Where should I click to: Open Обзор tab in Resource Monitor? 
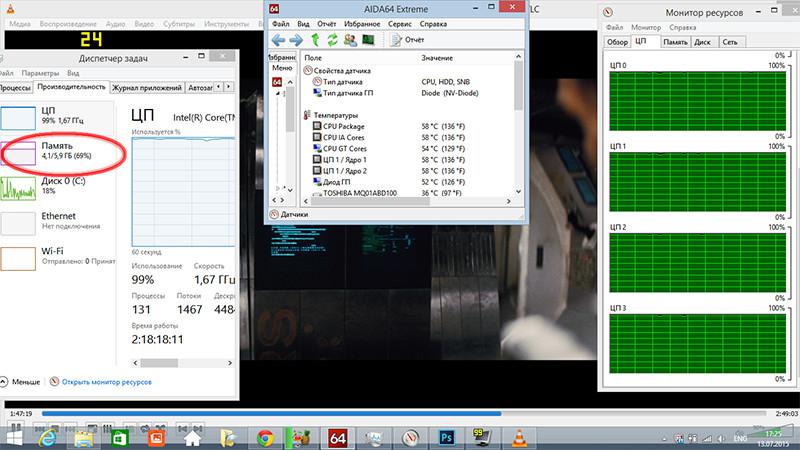[617, 42]
